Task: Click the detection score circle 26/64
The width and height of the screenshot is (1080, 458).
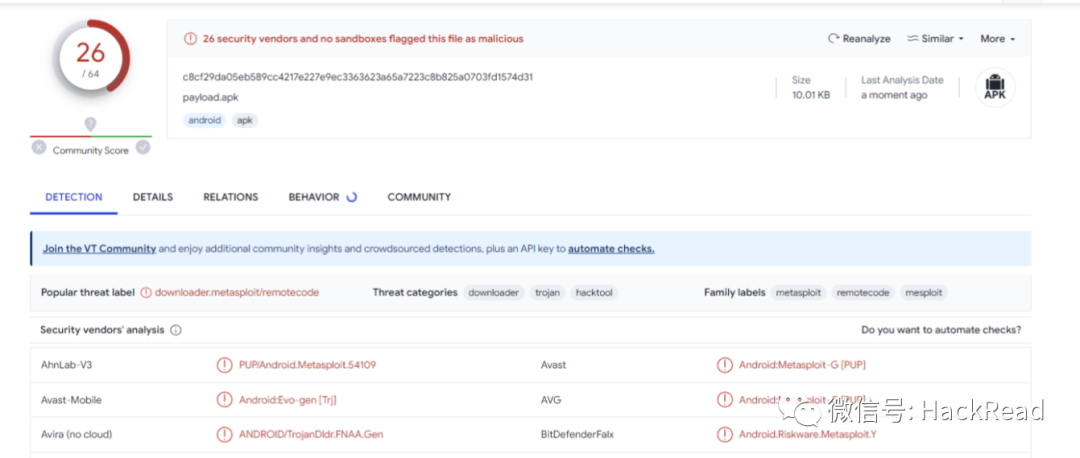Action: pyautogui.click(x=90, y=59)
